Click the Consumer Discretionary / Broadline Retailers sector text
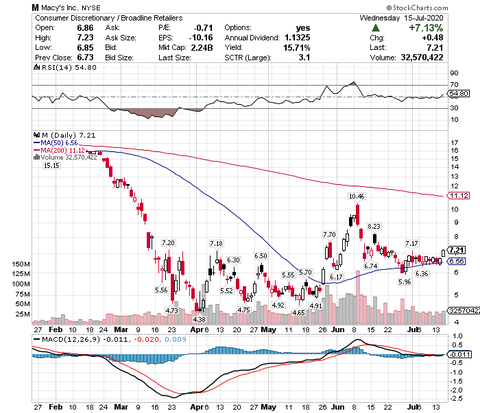Viewport: 480px width, 413px height. (109, 18)
